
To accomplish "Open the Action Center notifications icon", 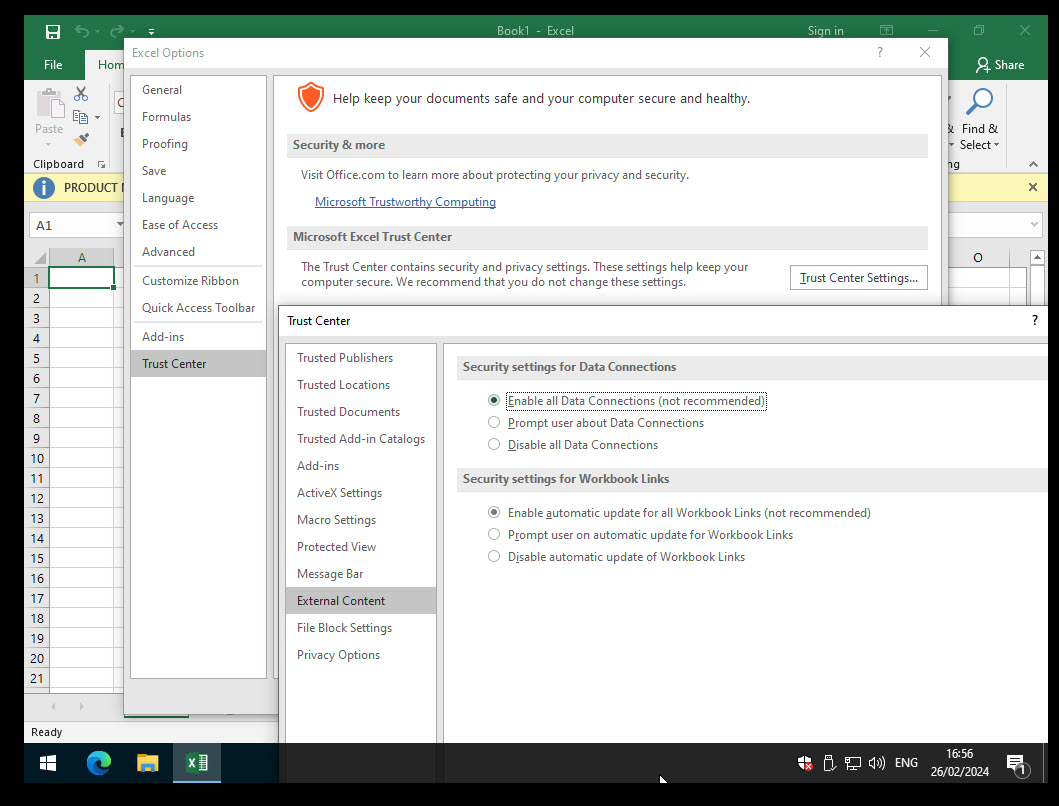I will tap(1017, 763).
